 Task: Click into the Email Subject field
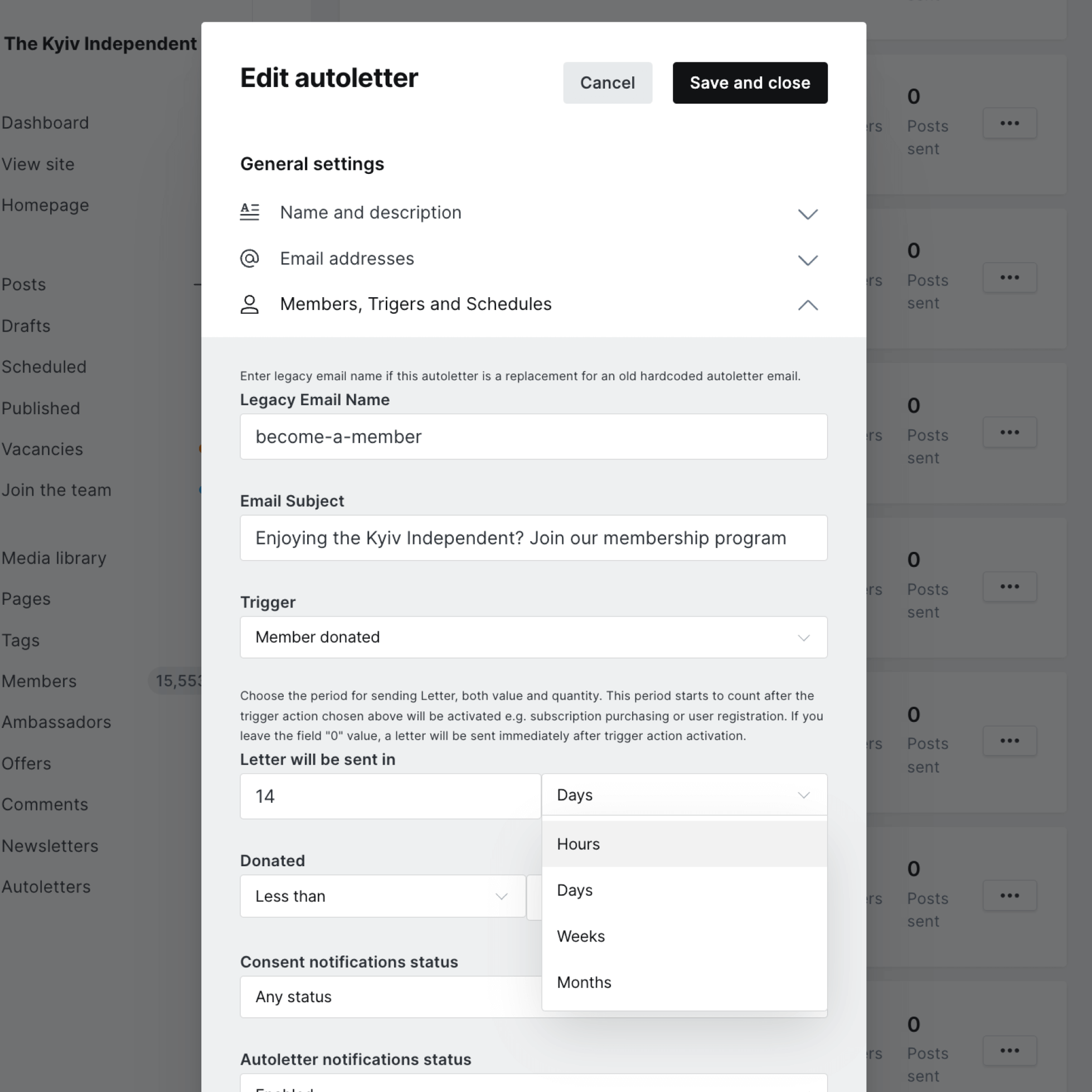coord(533,537)
